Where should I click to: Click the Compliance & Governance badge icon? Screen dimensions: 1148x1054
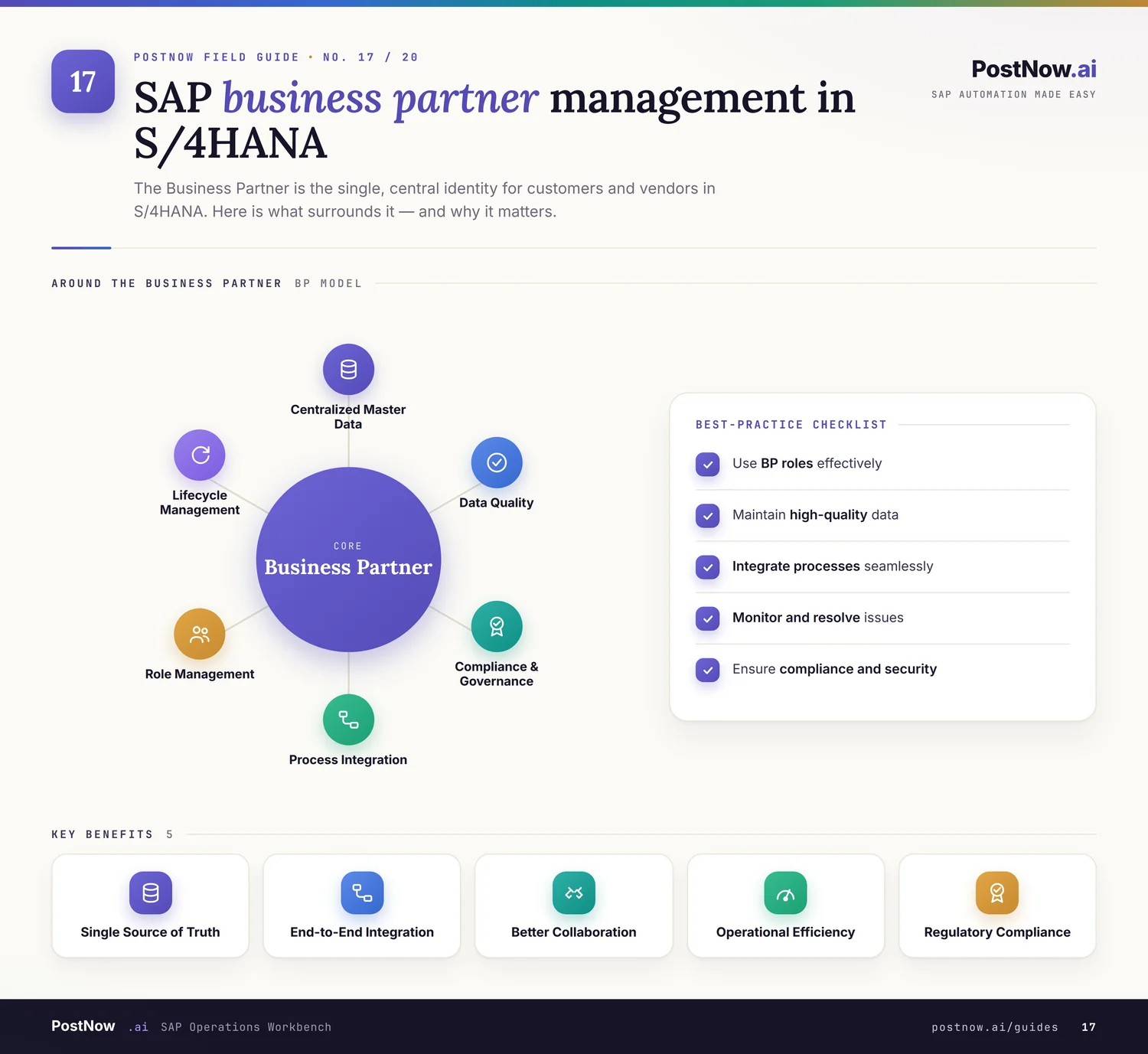497,626
